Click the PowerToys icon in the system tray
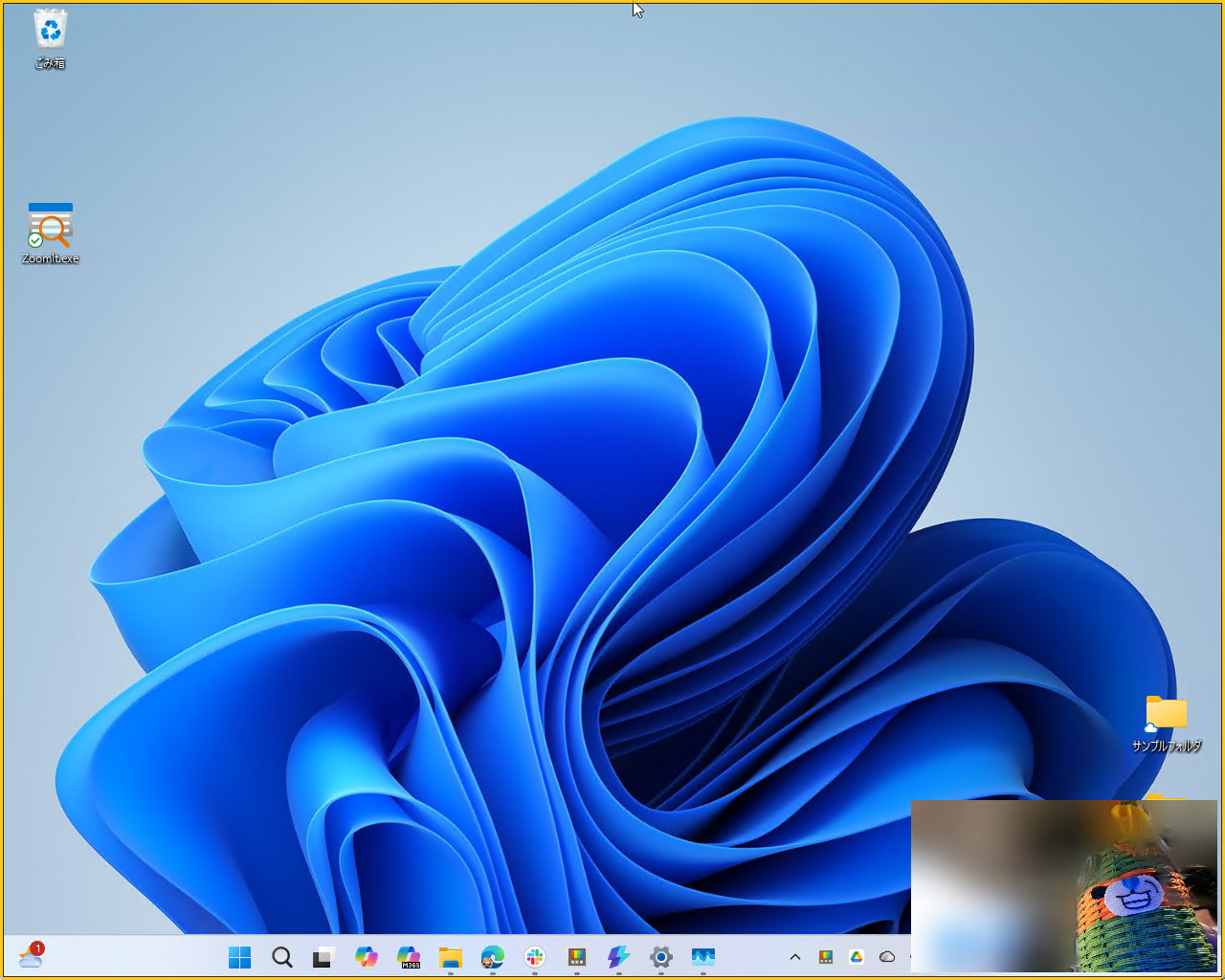 [x=826, y=957]
